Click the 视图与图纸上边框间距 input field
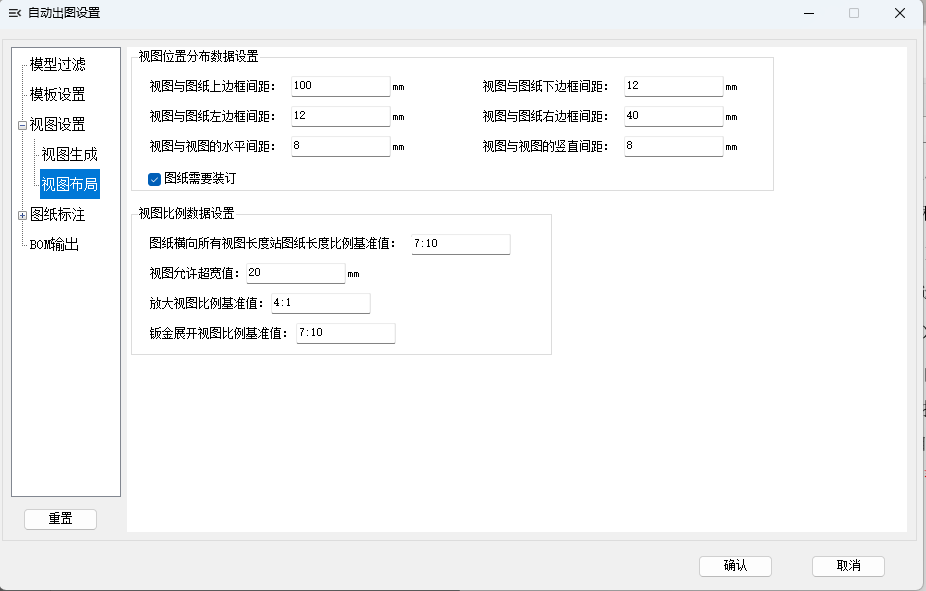Viewport: 926px width, 591px height. click(340, 87)
